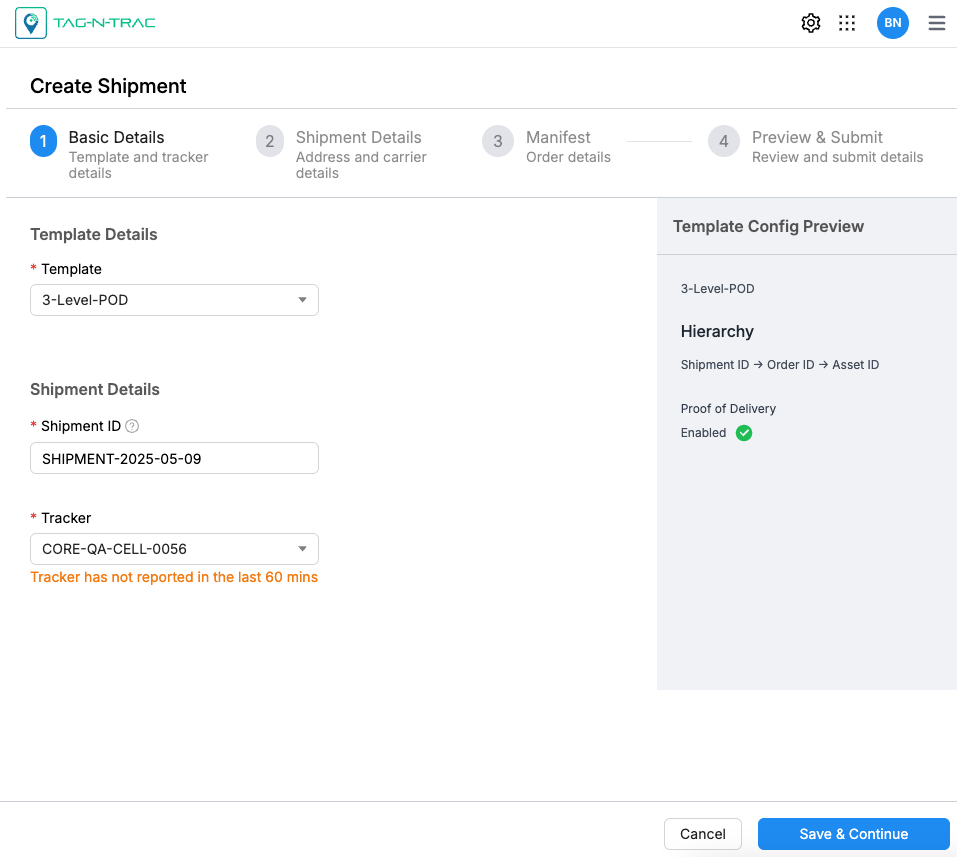Click the Cancel button

click(x=703, y=834)
